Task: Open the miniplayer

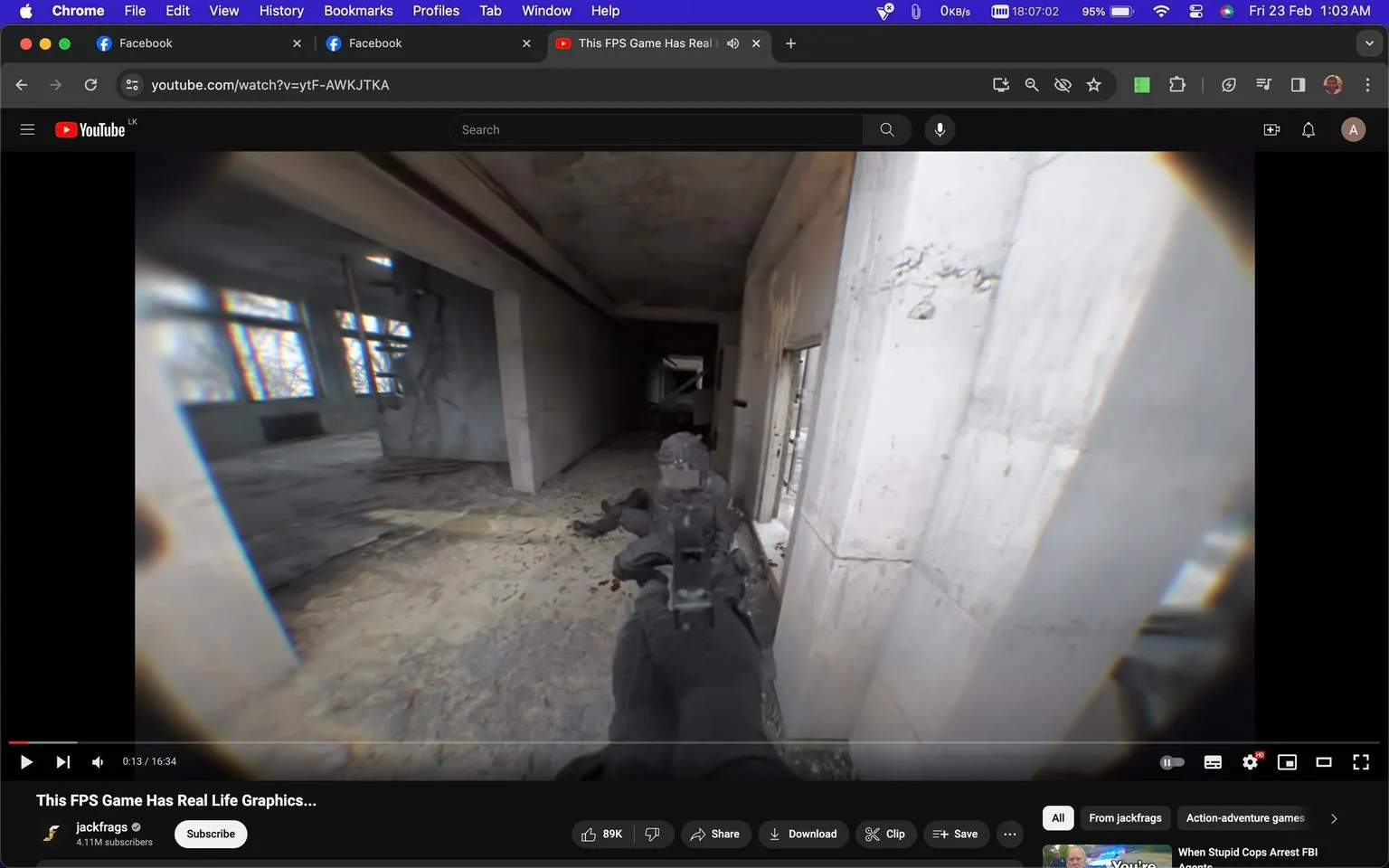Action: (1287, 762)
